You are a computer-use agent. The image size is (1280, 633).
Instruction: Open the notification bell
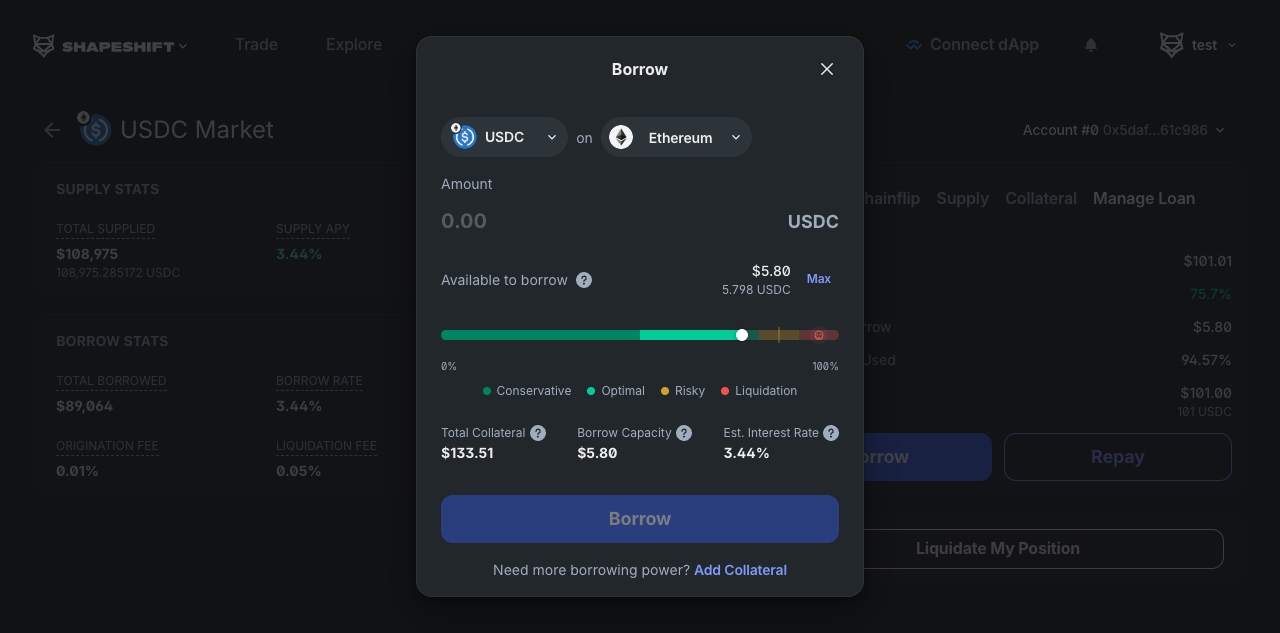click(x=1090, y=44)
